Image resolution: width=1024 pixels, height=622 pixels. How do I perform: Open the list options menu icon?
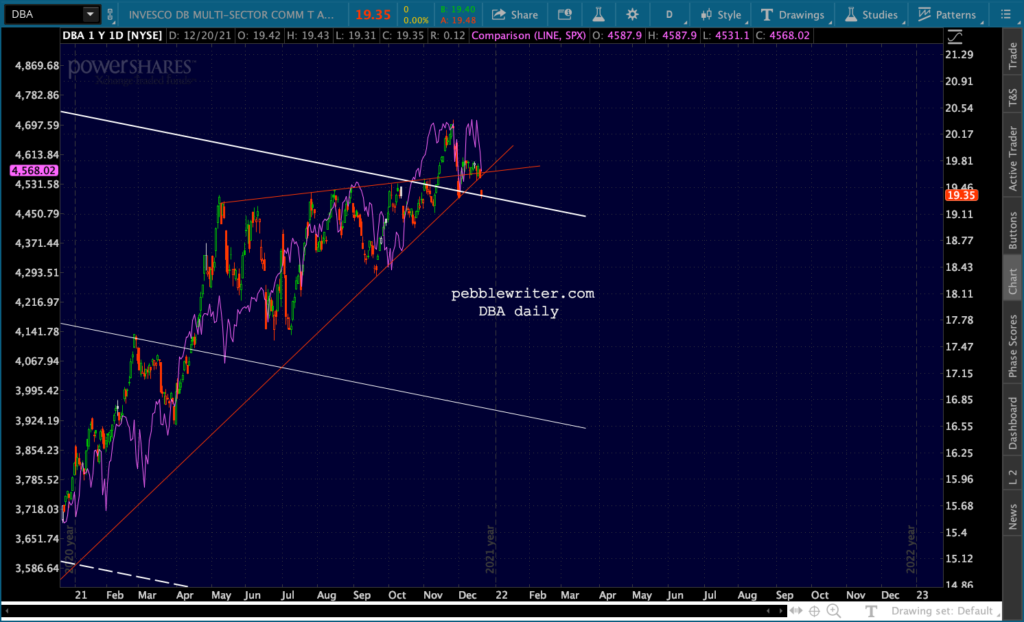(x=1005, y=14)
